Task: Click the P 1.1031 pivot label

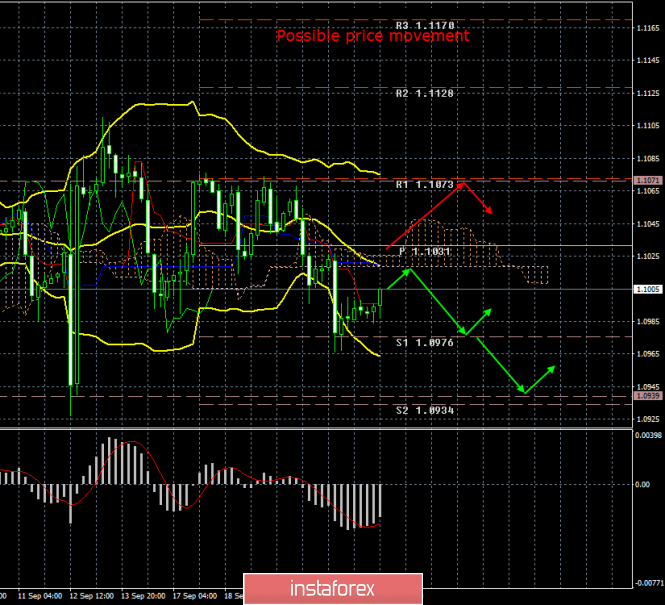Action: pos(426,252)
